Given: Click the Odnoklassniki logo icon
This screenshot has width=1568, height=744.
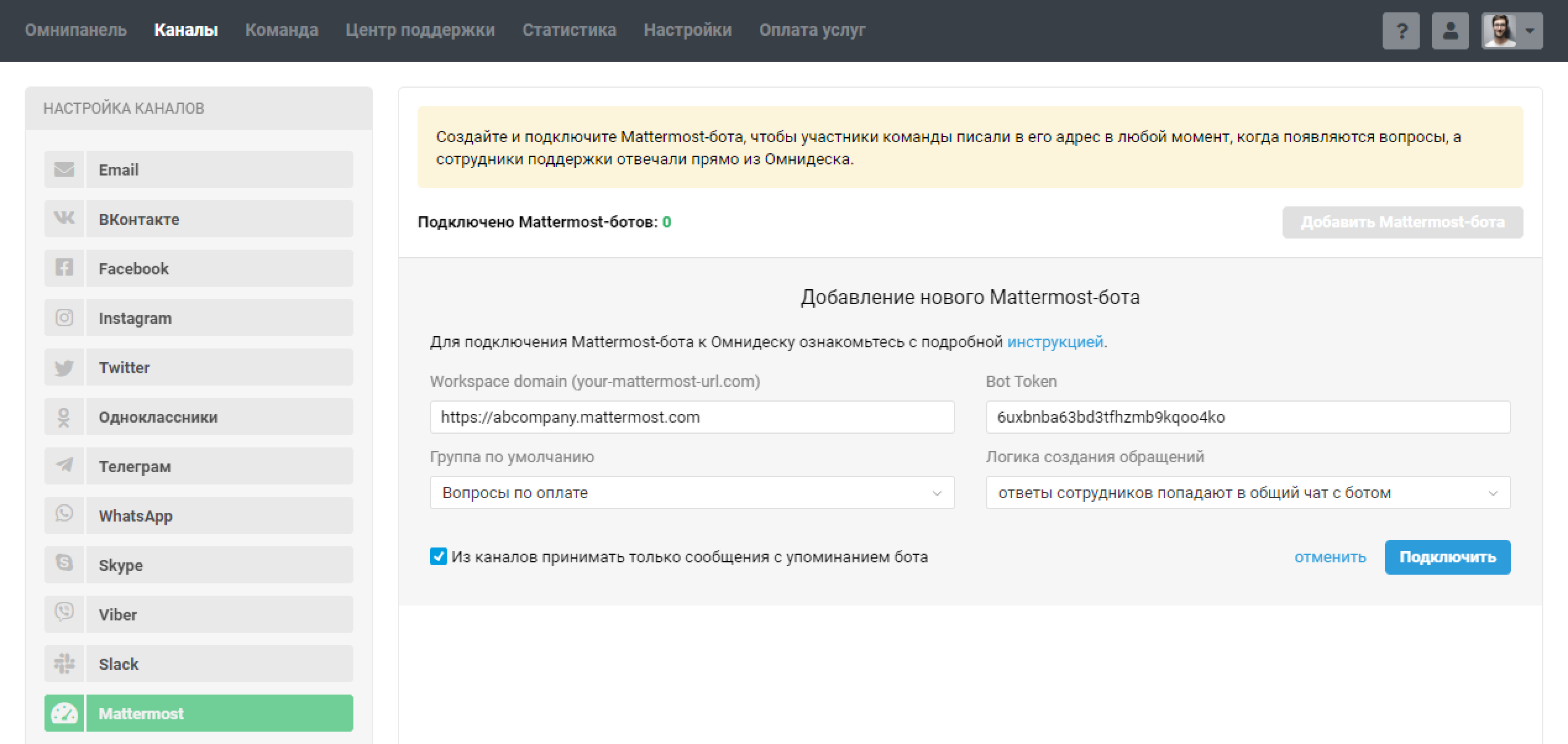Looking at the screenshot, I should (x=64, y=416).
